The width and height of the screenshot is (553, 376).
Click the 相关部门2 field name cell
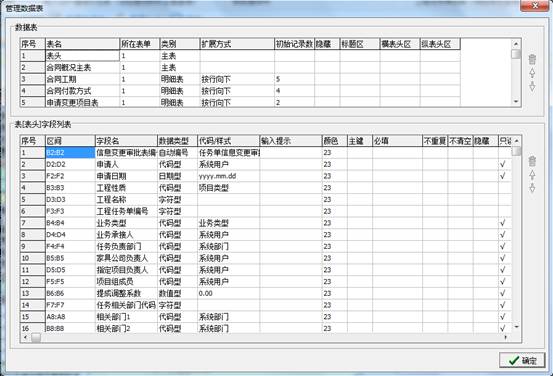pyautogui.click(x=126, y=328)
